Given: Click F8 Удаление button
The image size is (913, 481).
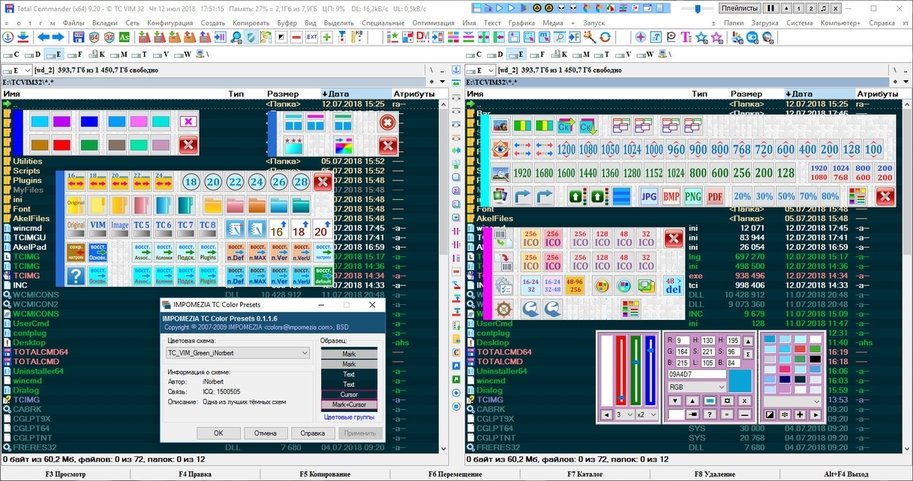Looking at the screenshot, I should click(x=714, y=474).
